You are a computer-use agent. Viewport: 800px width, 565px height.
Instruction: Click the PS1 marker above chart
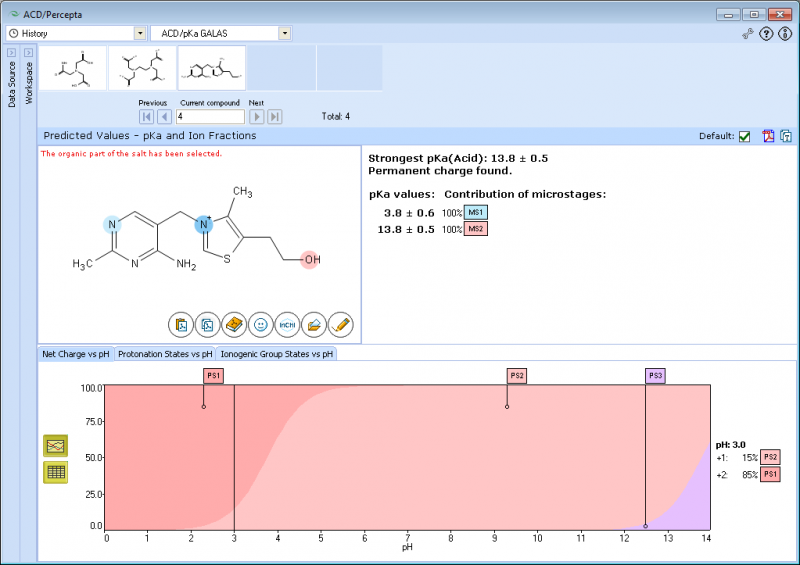[x=213, y=376]
